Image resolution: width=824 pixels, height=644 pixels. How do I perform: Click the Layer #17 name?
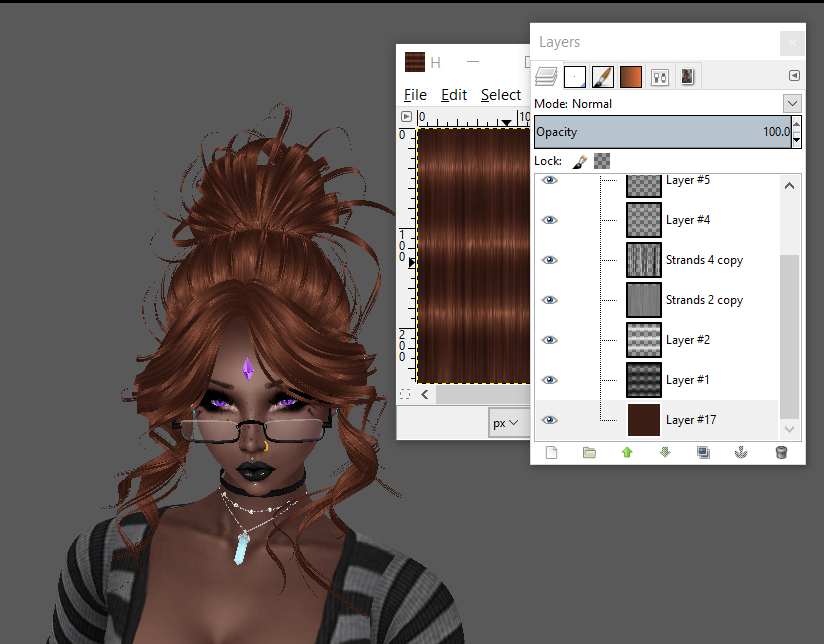(x=691, y=420)
